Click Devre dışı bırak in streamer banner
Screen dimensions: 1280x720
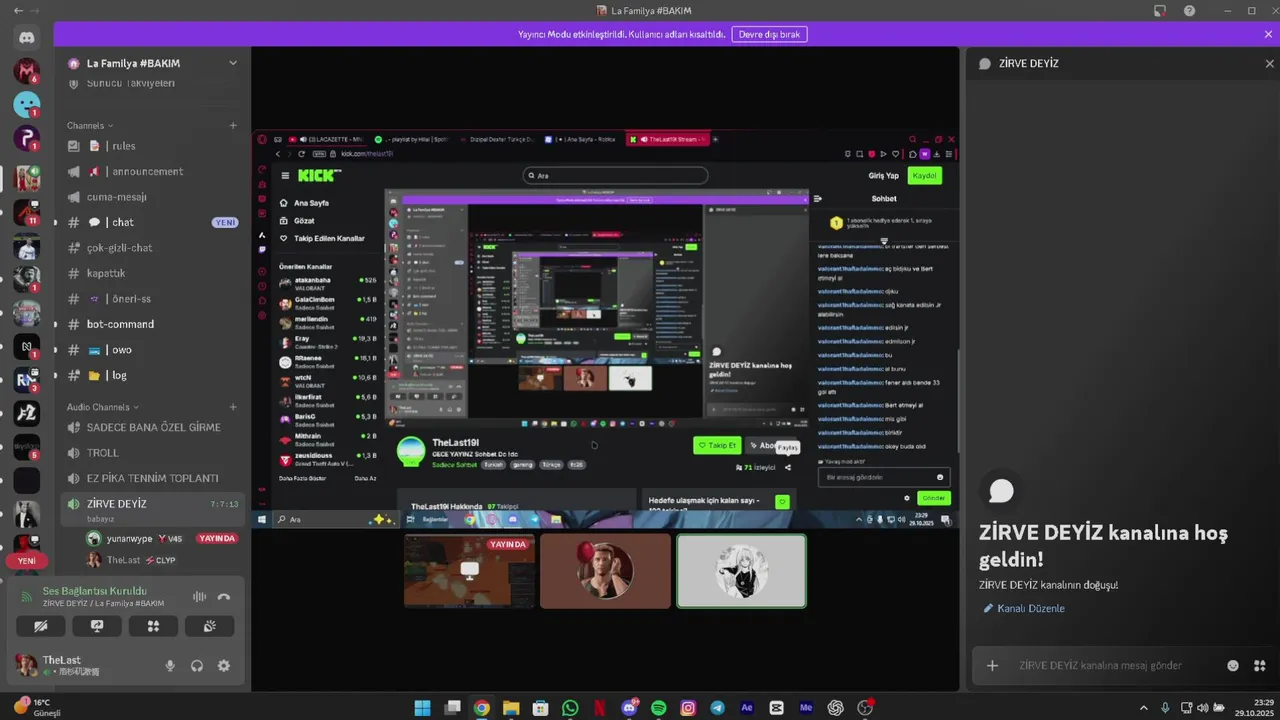[x=769, y=34]
